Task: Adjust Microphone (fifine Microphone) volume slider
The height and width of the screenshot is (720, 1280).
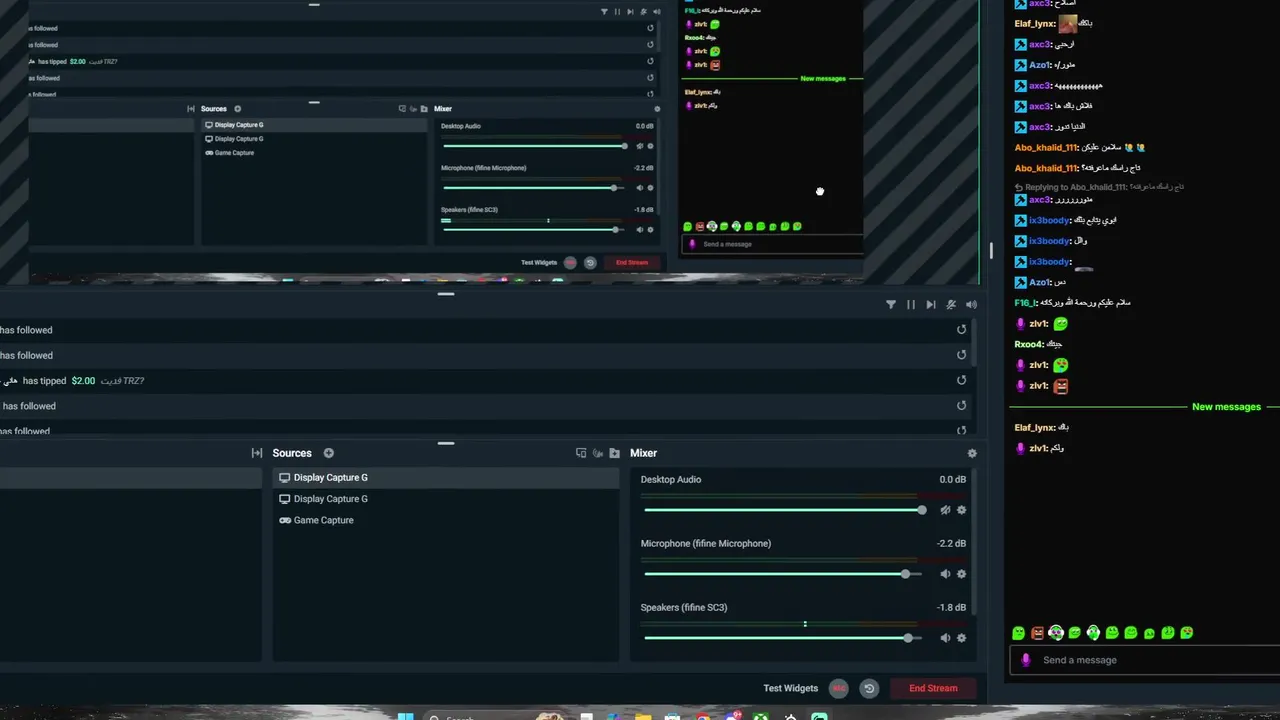Action: [785, 574]
